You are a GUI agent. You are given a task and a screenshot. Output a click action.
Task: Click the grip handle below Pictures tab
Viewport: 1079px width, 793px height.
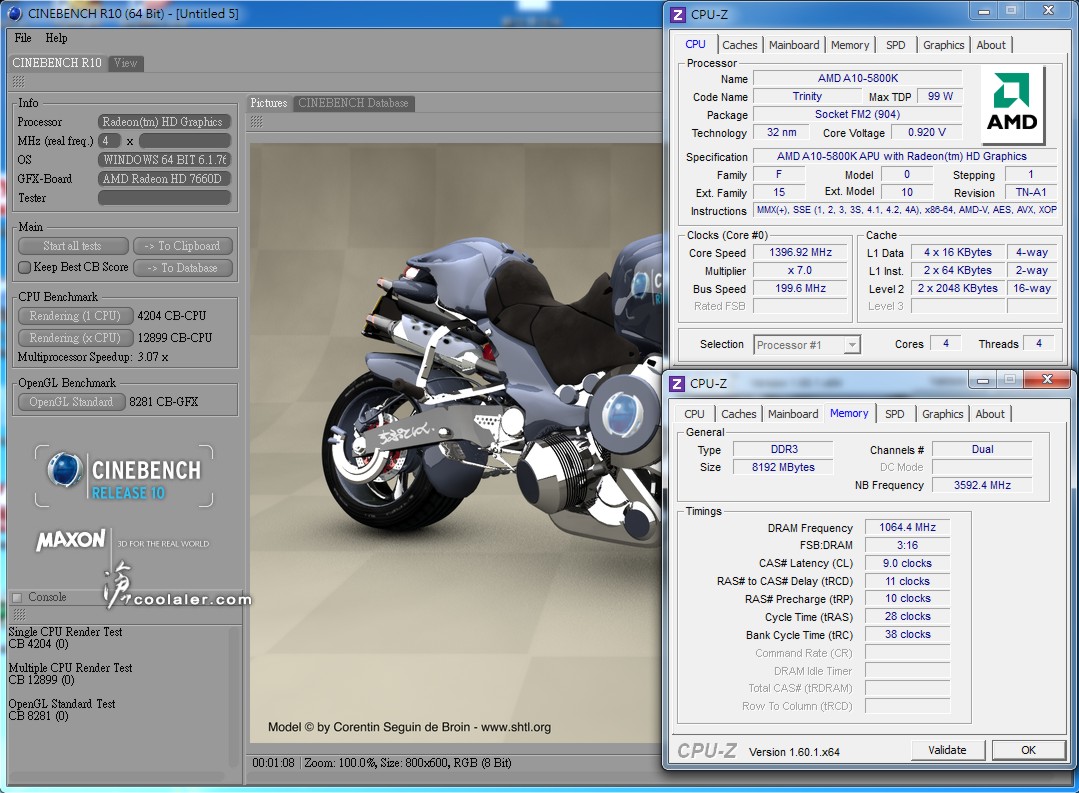(x=256, y=121)
